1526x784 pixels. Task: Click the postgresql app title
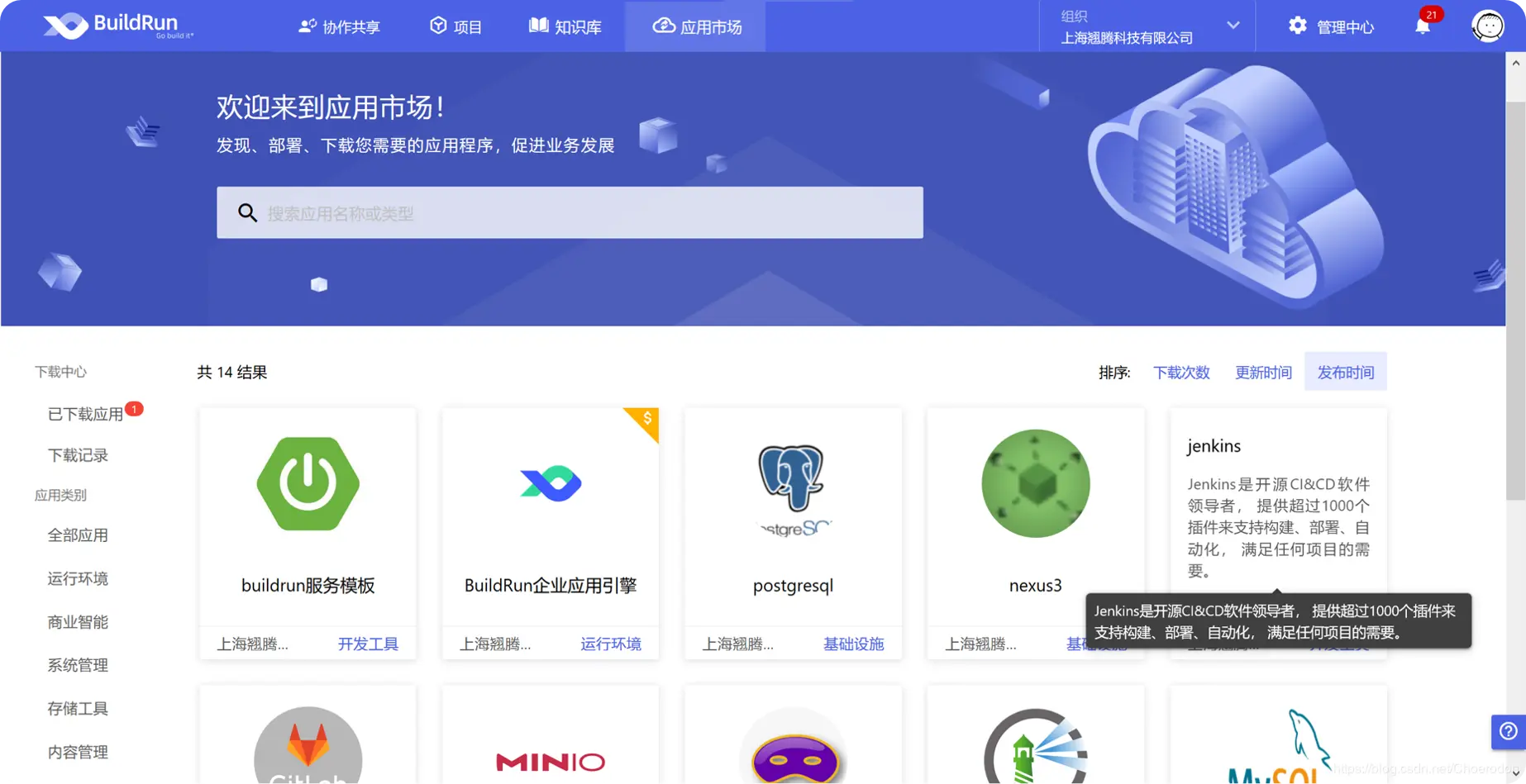point(793,587)
